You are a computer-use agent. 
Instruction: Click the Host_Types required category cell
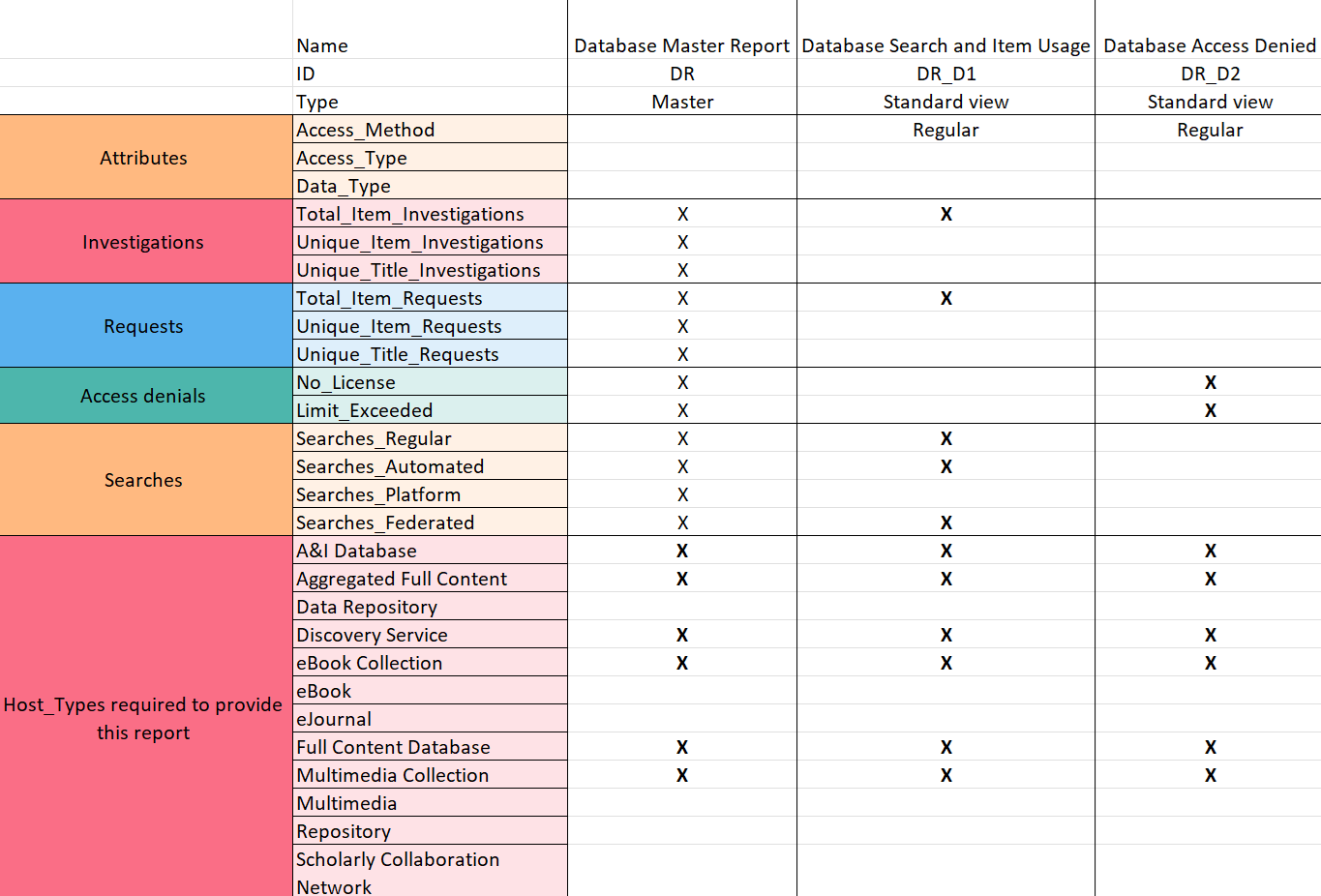coord(146,717)
